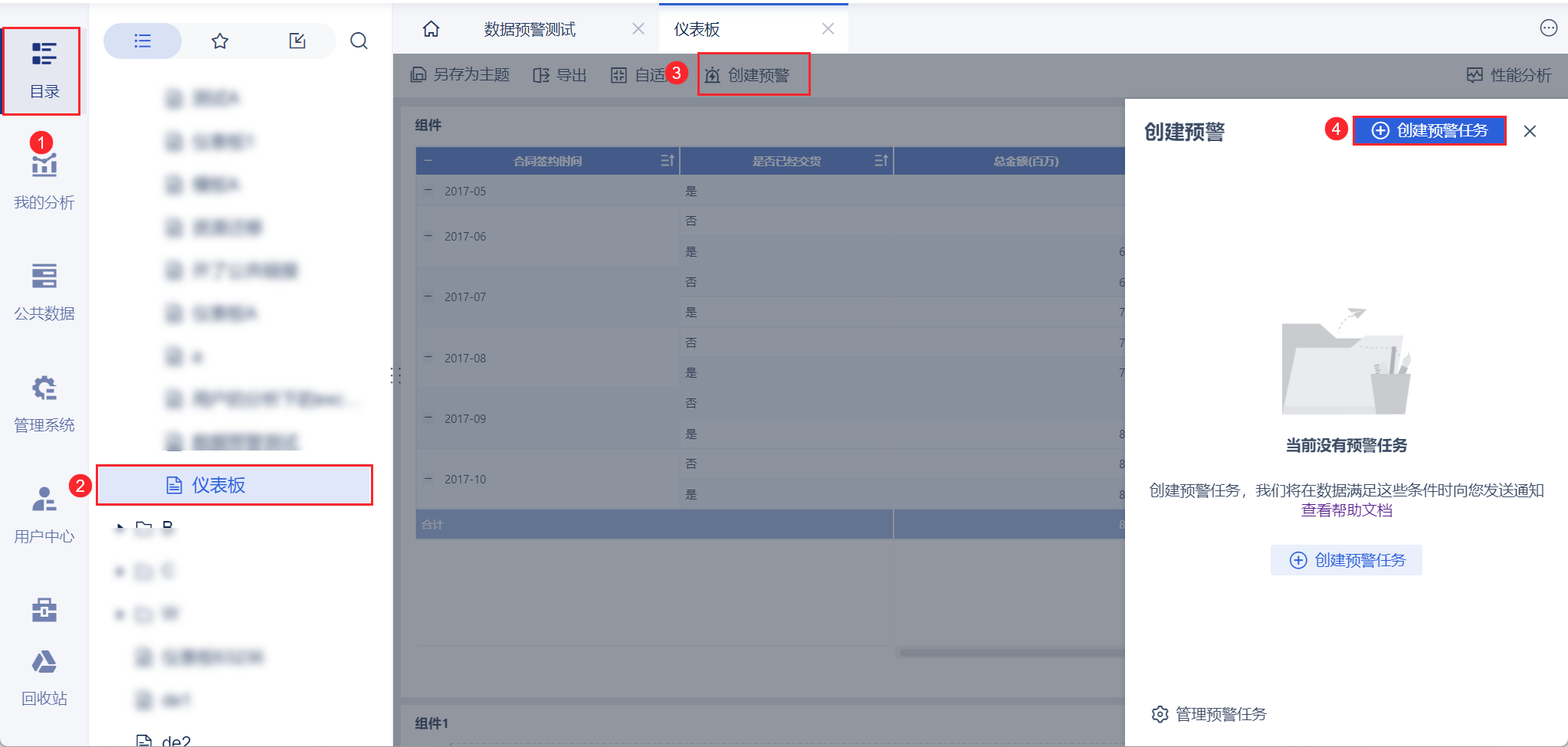The height and width of the screenshot is (747, 1568).
Task: Open 管理系统 sidebar section
Action: [x=44, y=404]
